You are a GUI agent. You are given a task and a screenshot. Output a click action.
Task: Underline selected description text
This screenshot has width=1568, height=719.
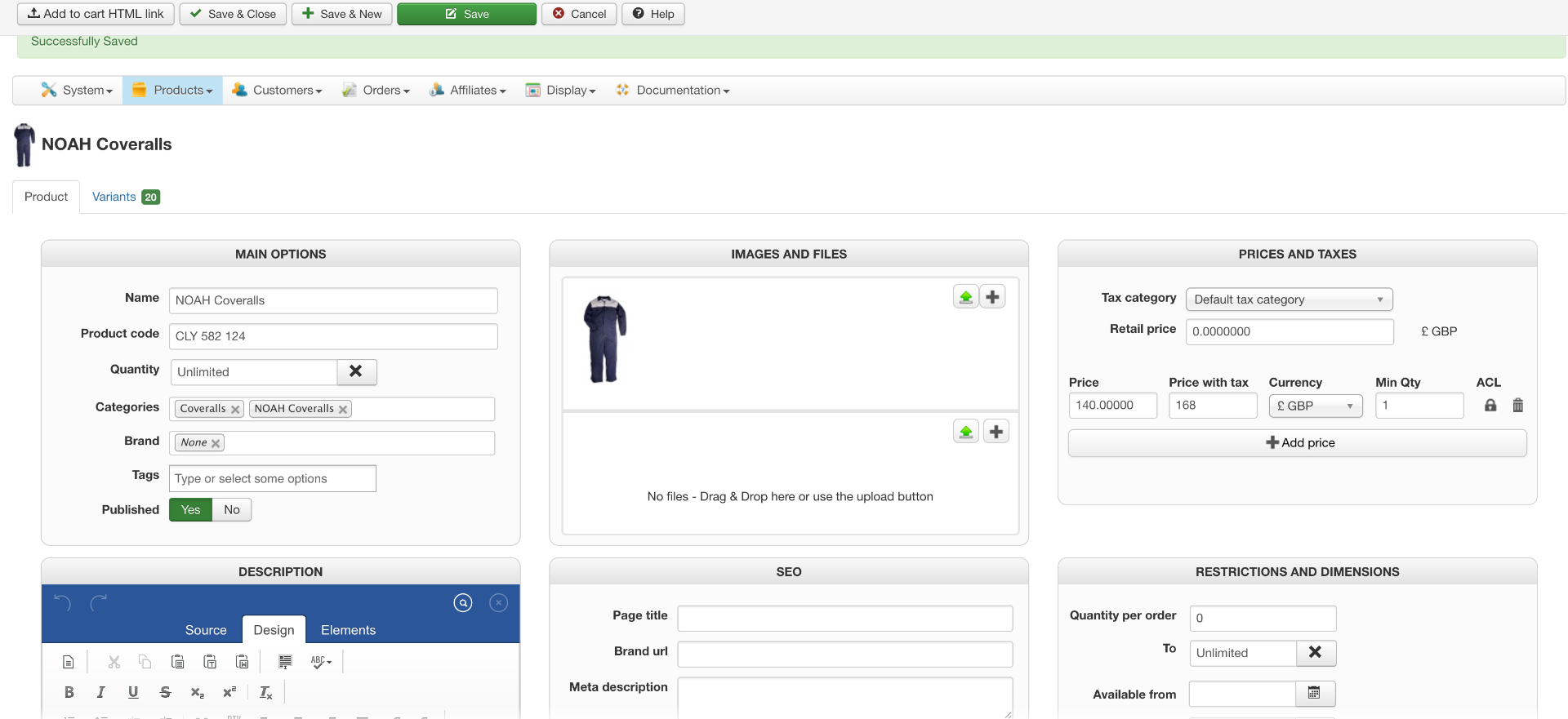pyautogui.click(x=133, y=693)
